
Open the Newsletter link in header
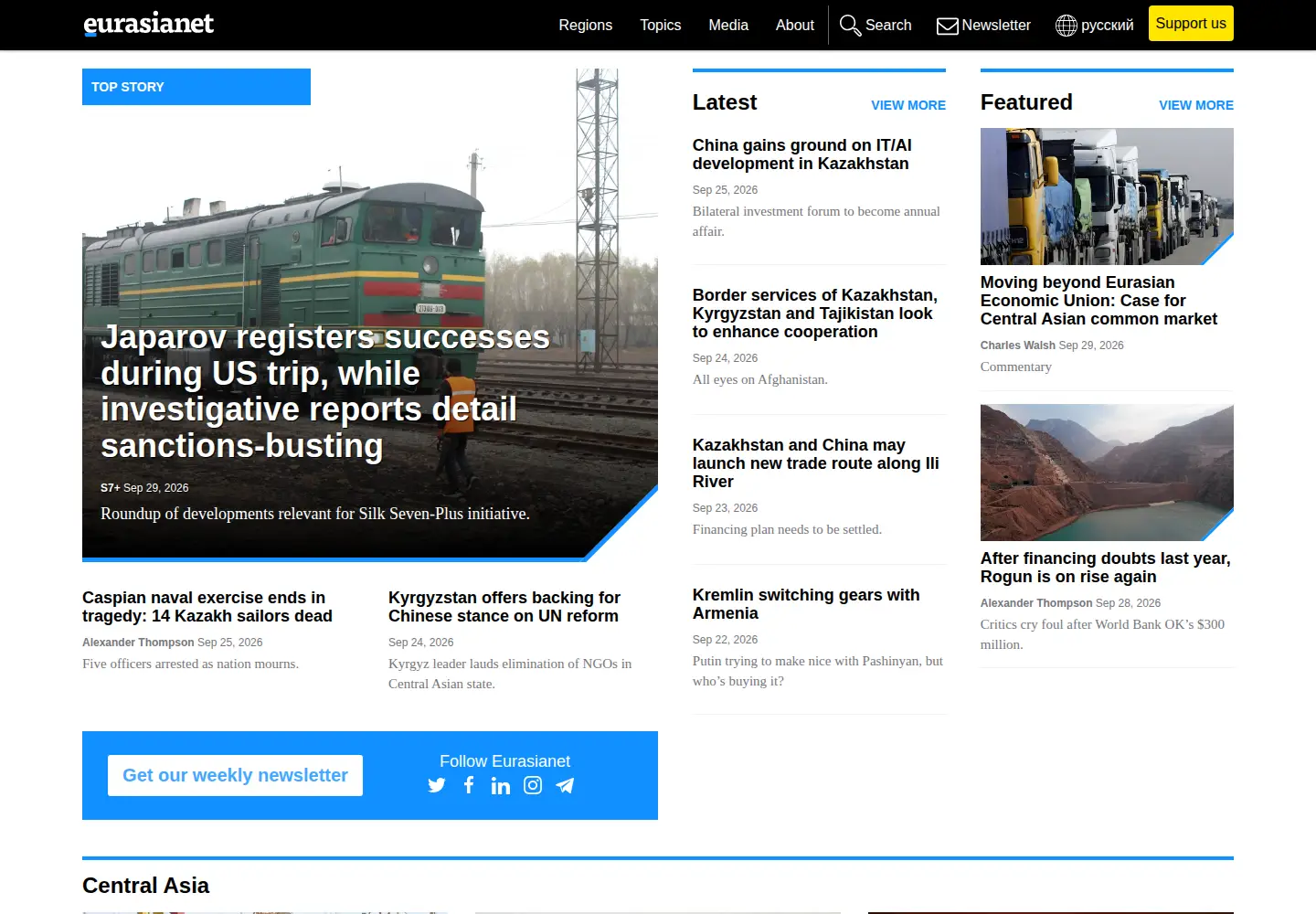996,26
